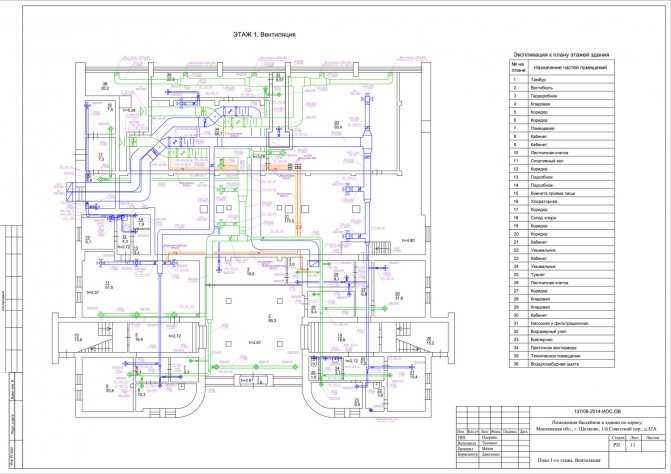
Task: Select table row 35 "Техническое помещение"
Action: [561, 356]
